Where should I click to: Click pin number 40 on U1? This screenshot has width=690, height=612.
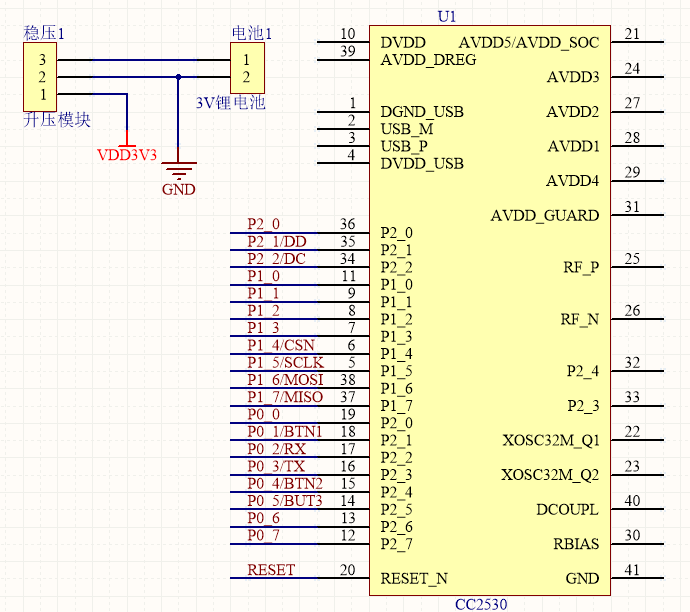click(x=632, y=501)
